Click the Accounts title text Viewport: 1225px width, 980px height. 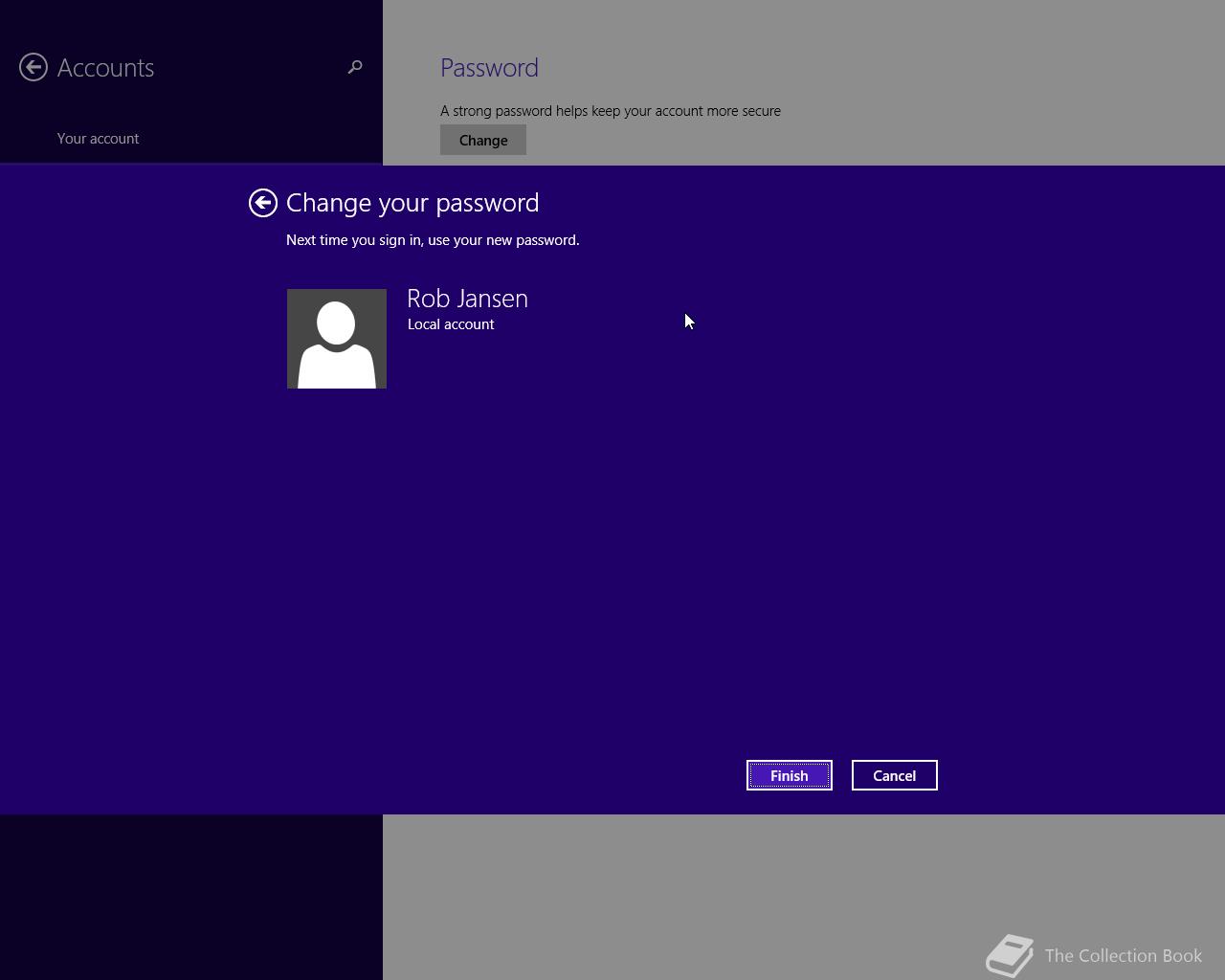coord(105,68)
